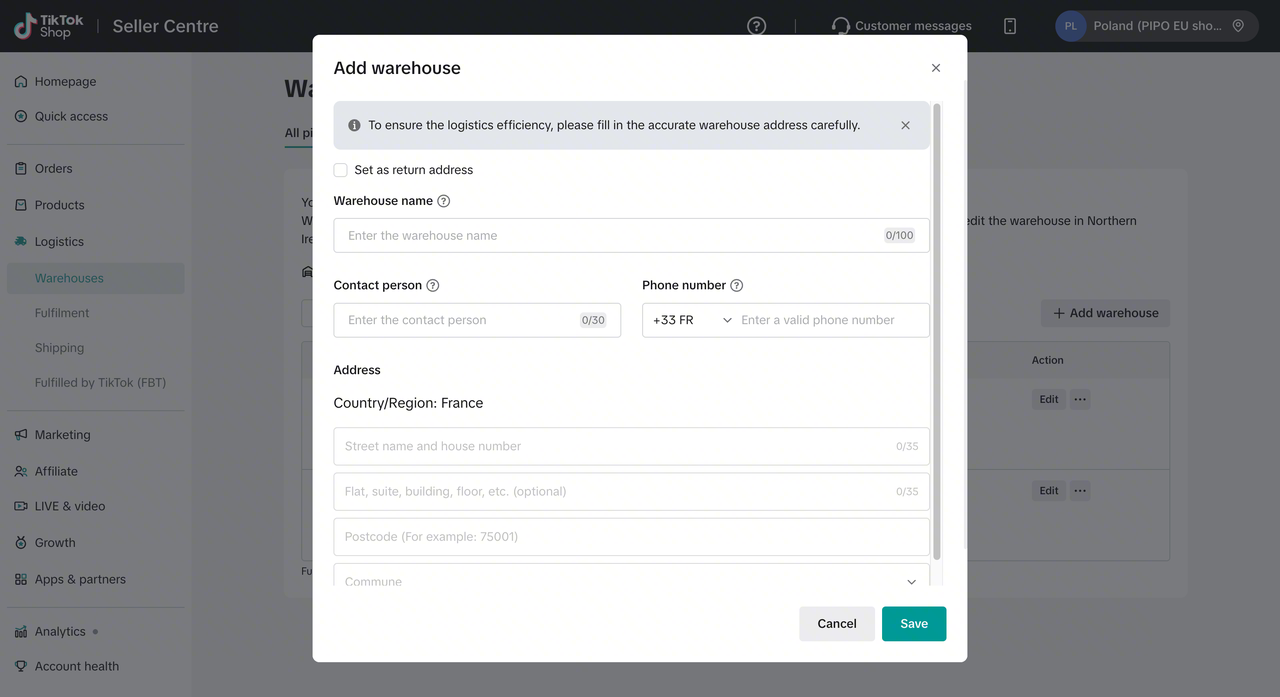This screenshot has height=697, width=1280.
Task: Click the Postcode input field
Action: point(631,536)
